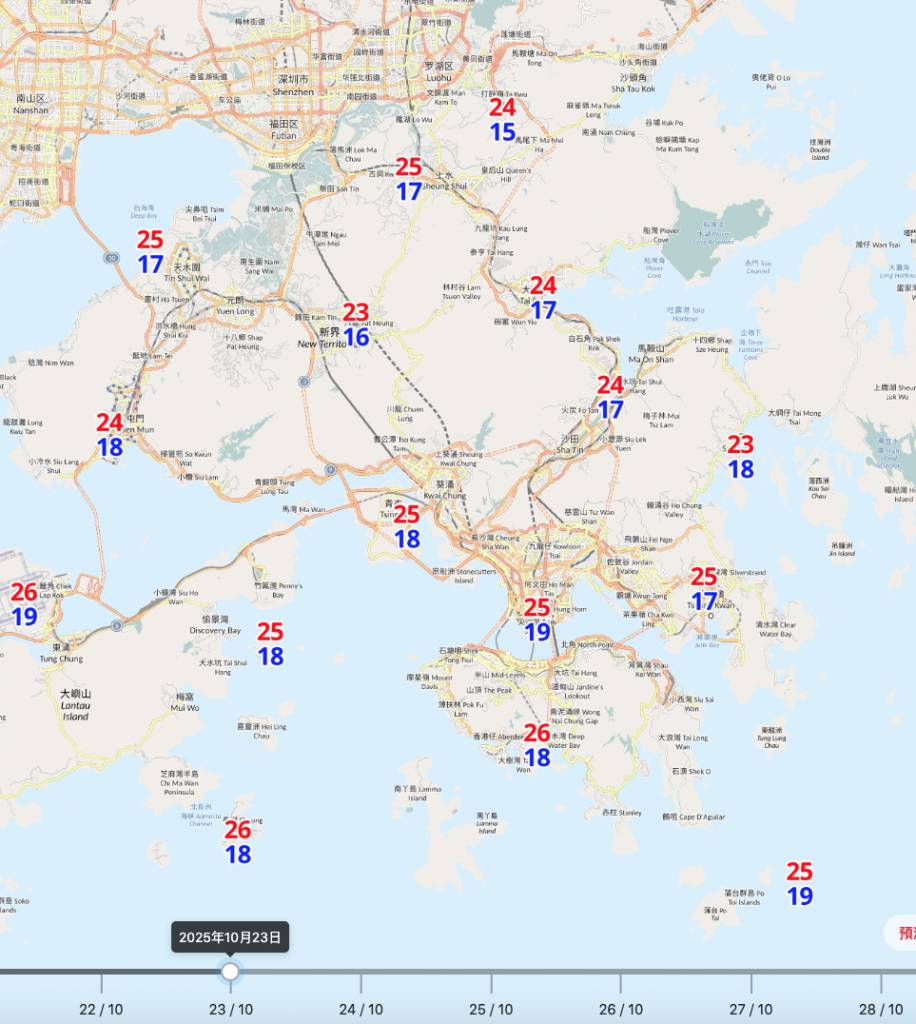Select the 26/18 temperature marker on Cheung Chau
916x1024 pixels.
(238, 842)
